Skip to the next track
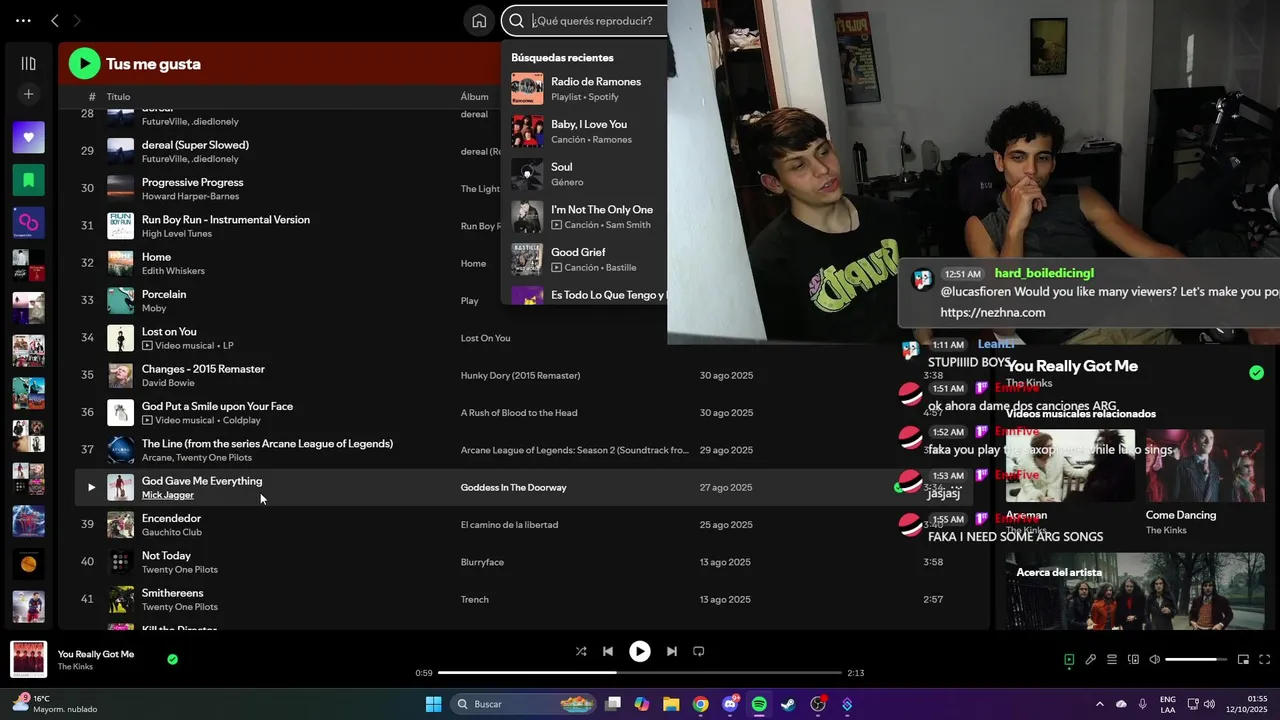The image size is (1280, 720). coord(672,651)
